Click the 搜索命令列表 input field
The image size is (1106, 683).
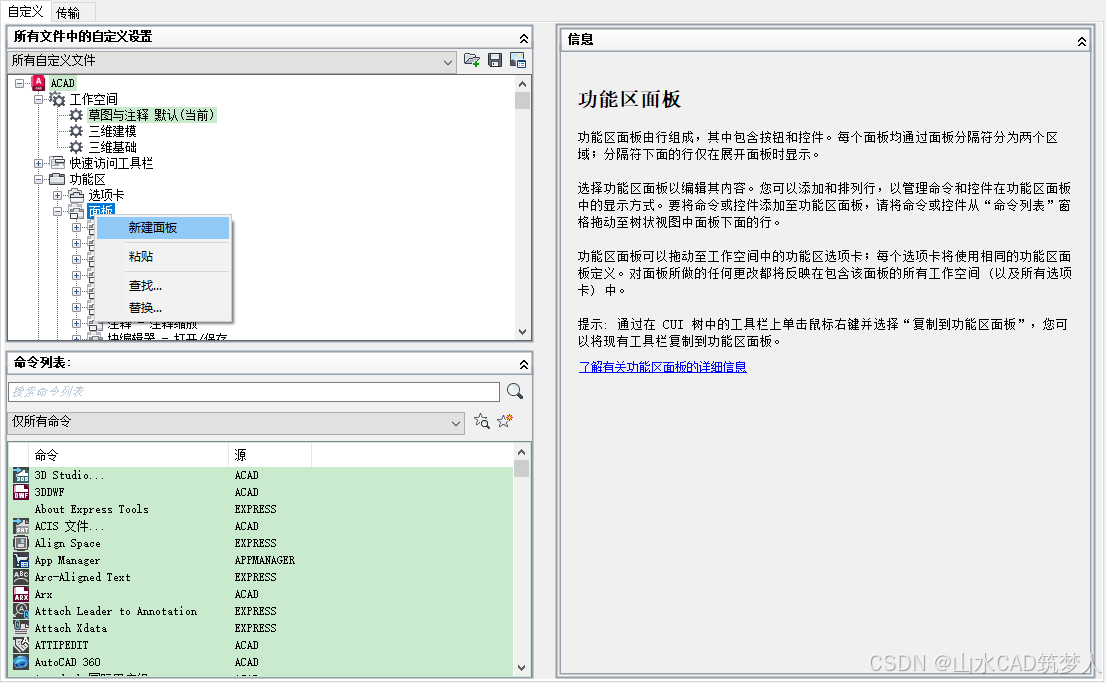tap(254, 392)
